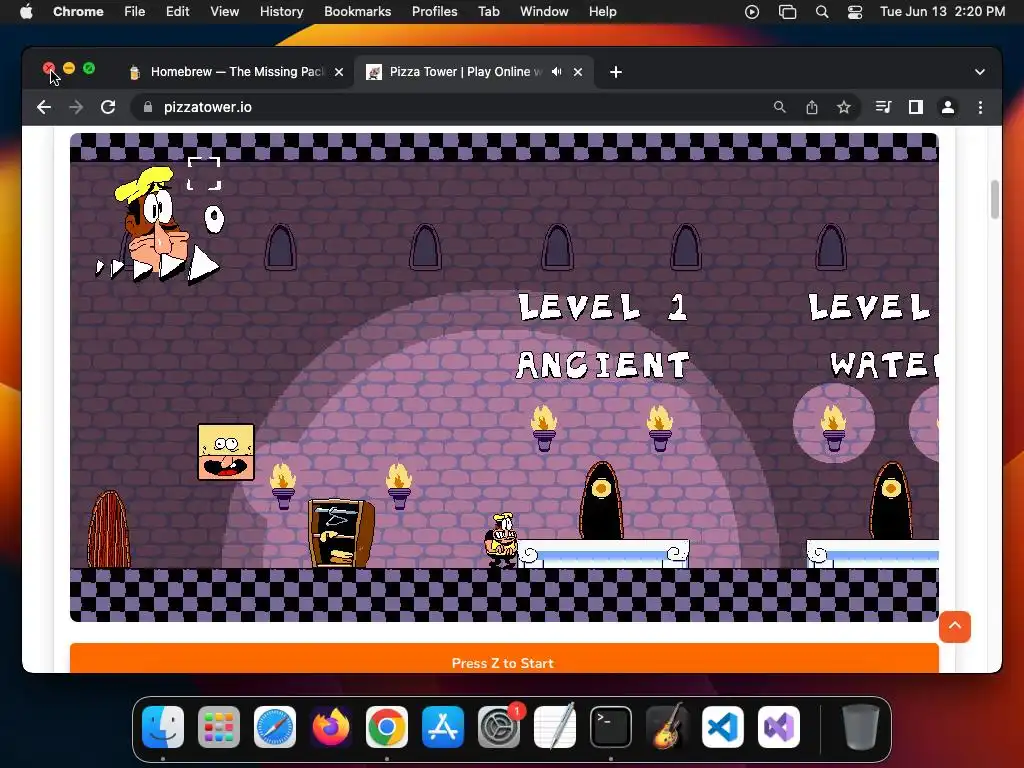Open the View menu
The width and height of the screenshot is (1024, 768).
point(224,11)
